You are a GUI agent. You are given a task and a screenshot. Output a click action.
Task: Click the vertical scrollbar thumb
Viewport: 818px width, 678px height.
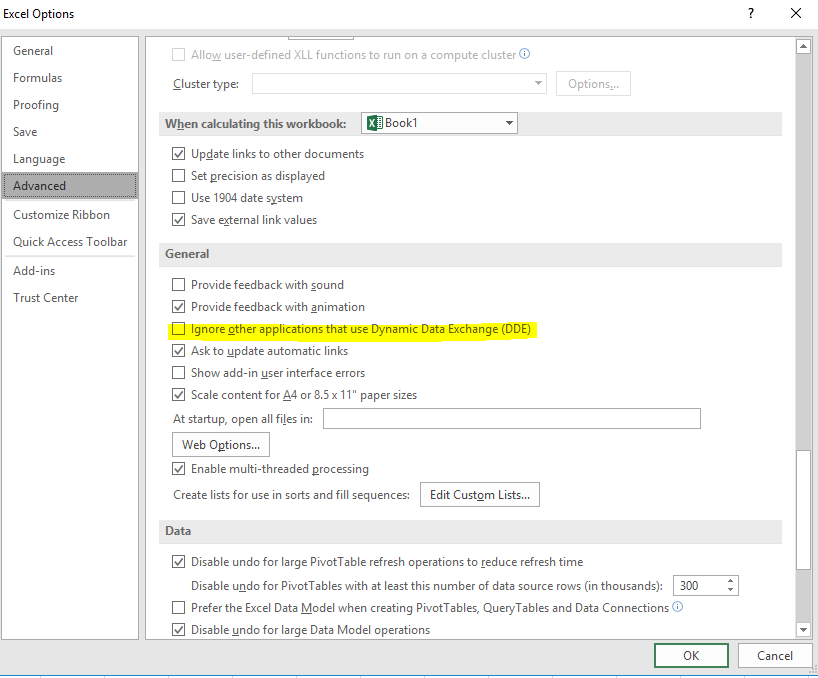point(803,509)
